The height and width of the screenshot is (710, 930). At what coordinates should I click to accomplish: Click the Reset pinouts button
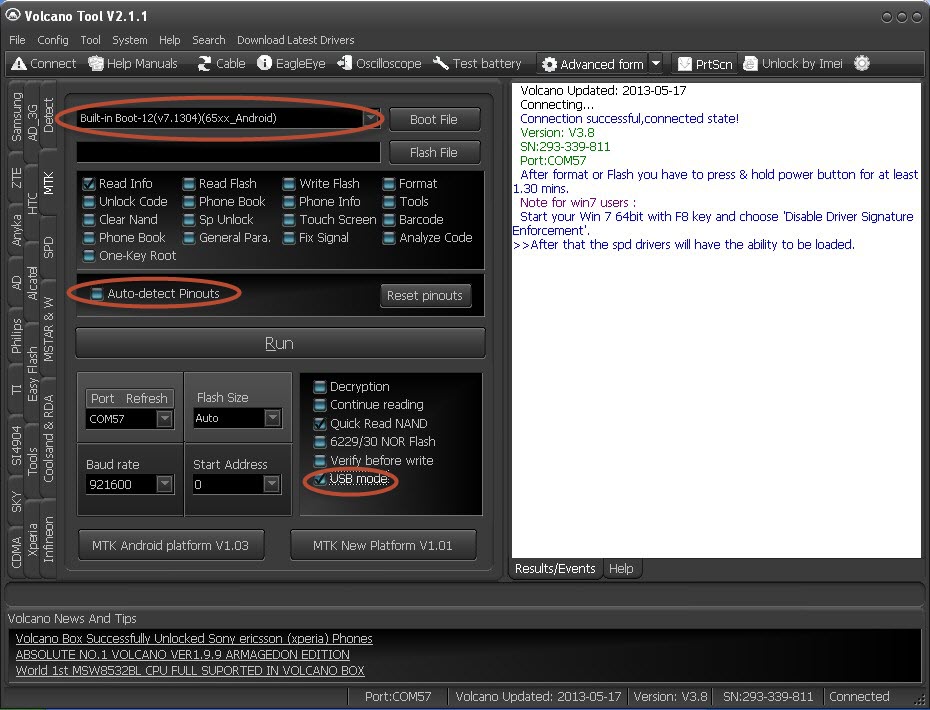point(425,296)
